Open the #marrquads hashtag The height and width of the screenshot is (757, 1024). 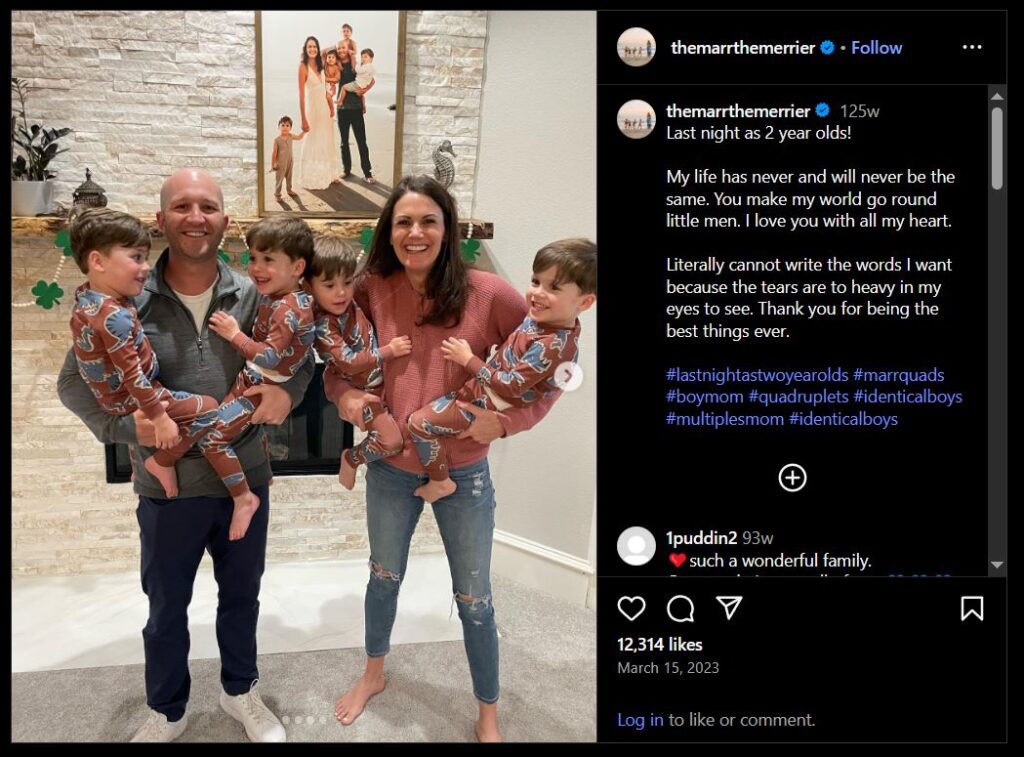[x=898, y=375]
